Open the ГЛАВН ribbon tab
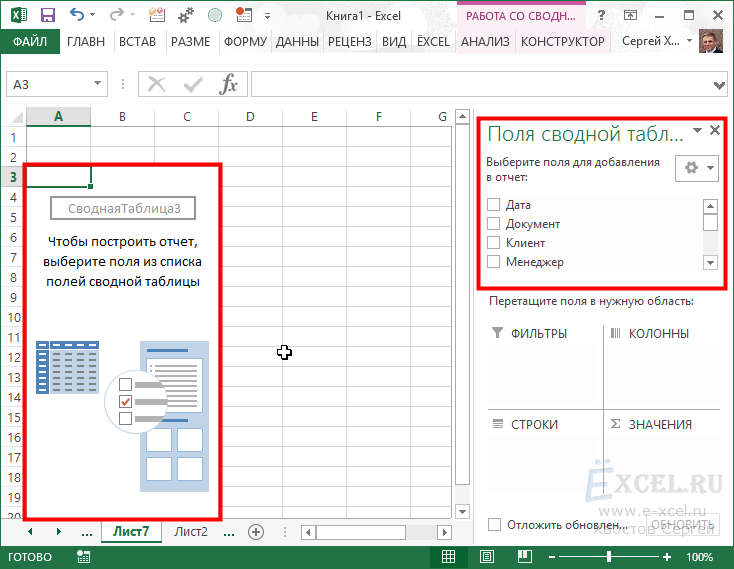 coord(86,42)
